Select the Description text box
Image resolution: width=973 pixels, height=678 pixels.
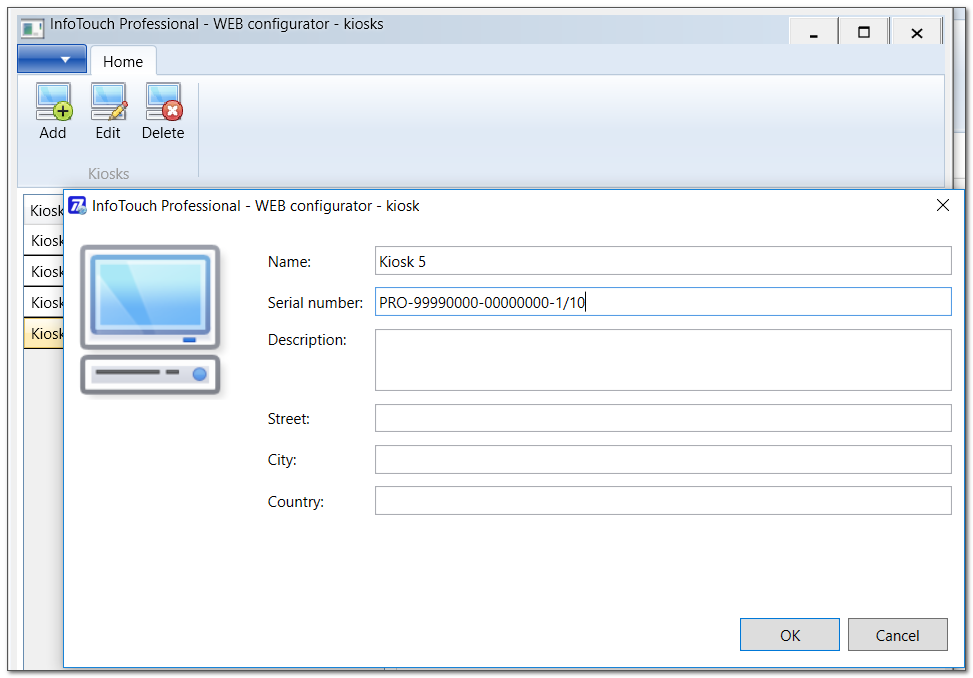(662, 360)
